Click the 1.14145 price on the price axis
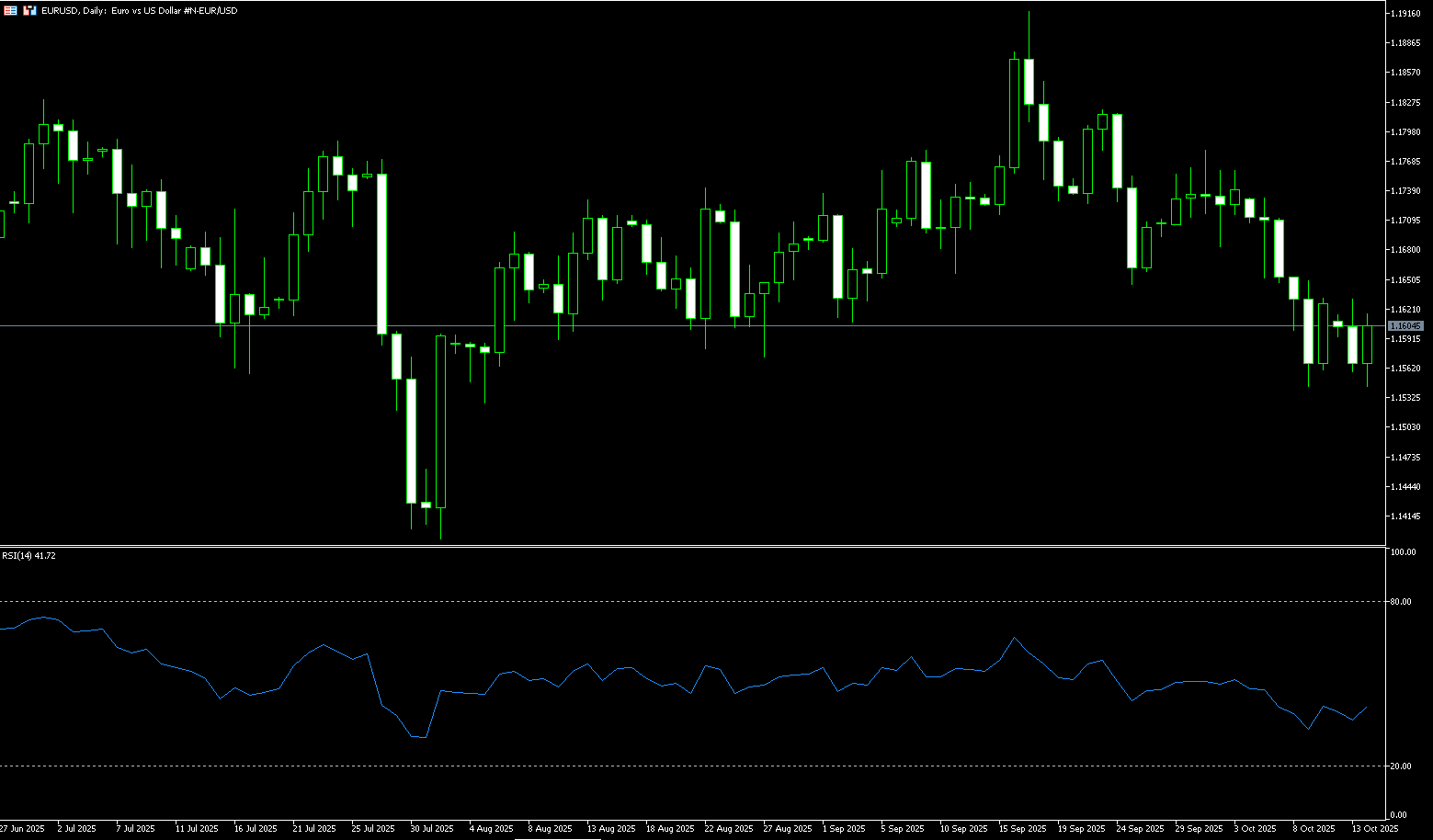This screenshot has height=840, width=1433. [x=1405, y=516]
